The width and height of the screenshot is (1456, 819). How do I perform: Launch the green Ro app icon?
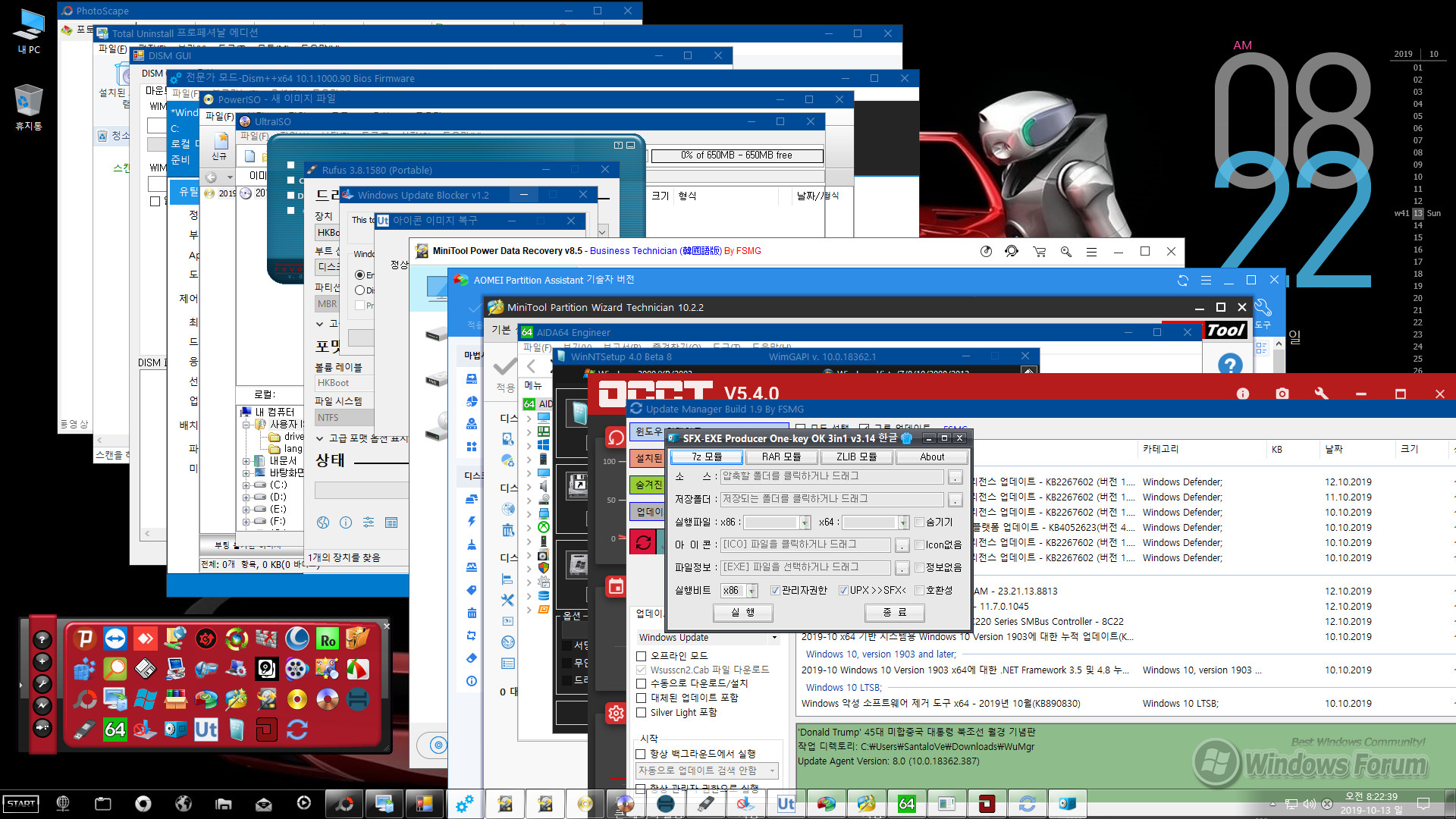coord(328,639)
